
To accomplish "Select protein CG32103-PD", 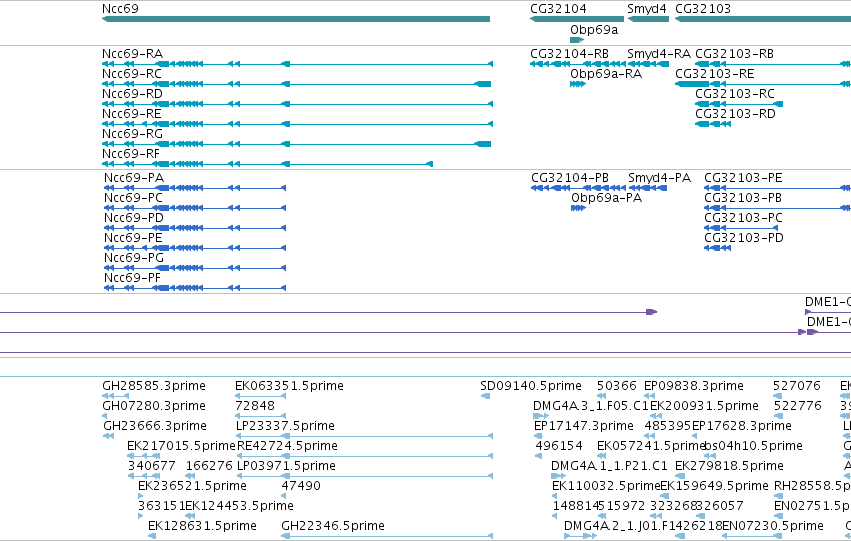I will 717,249.
